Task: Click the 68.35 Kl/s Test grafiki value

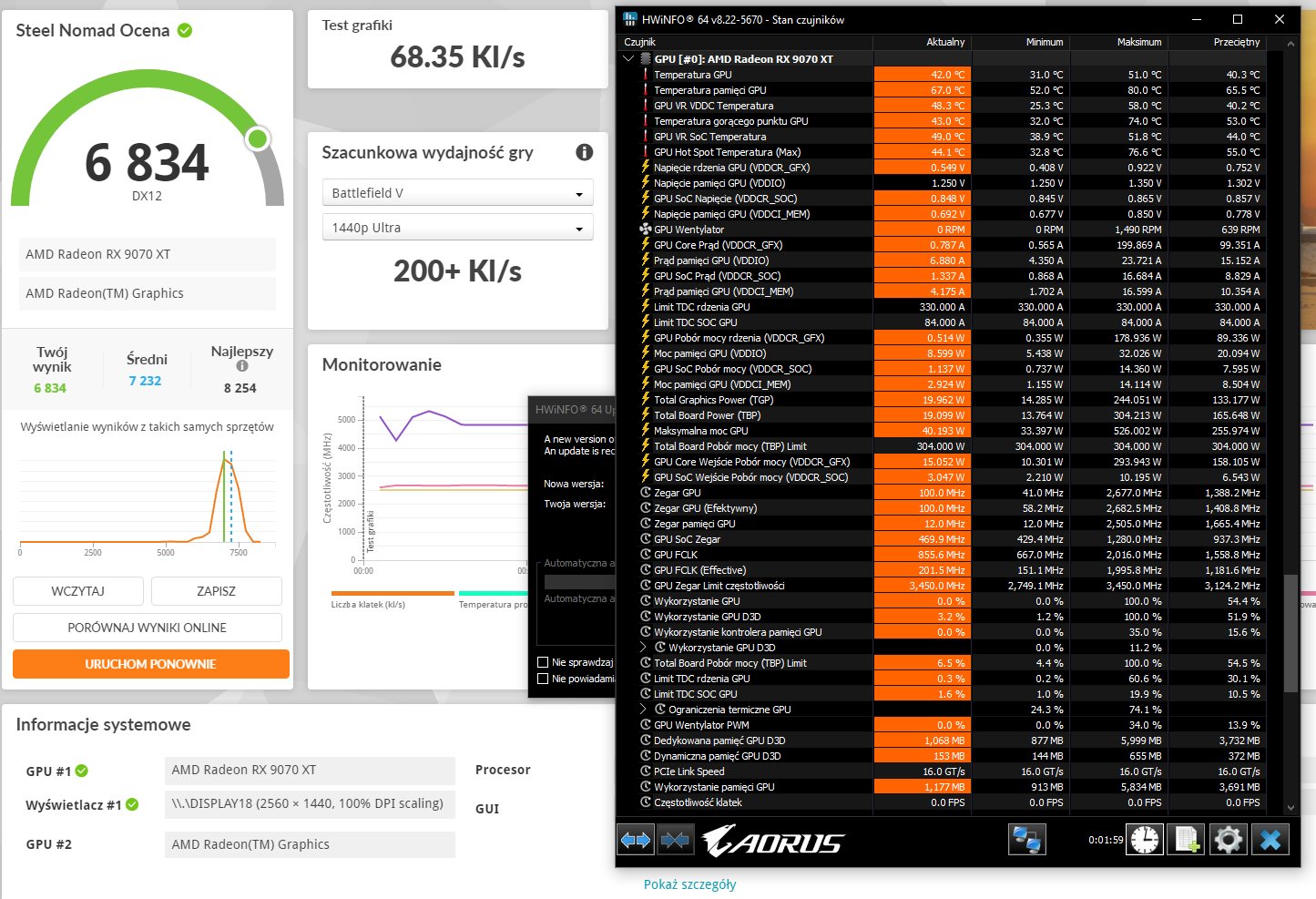Action: (458, 57)
